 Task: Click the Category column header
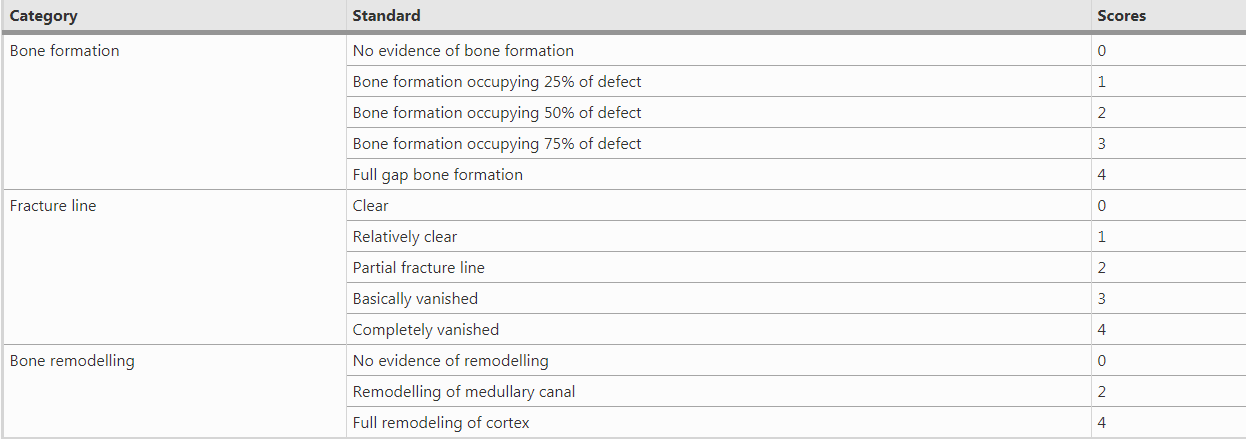point(44,16)
